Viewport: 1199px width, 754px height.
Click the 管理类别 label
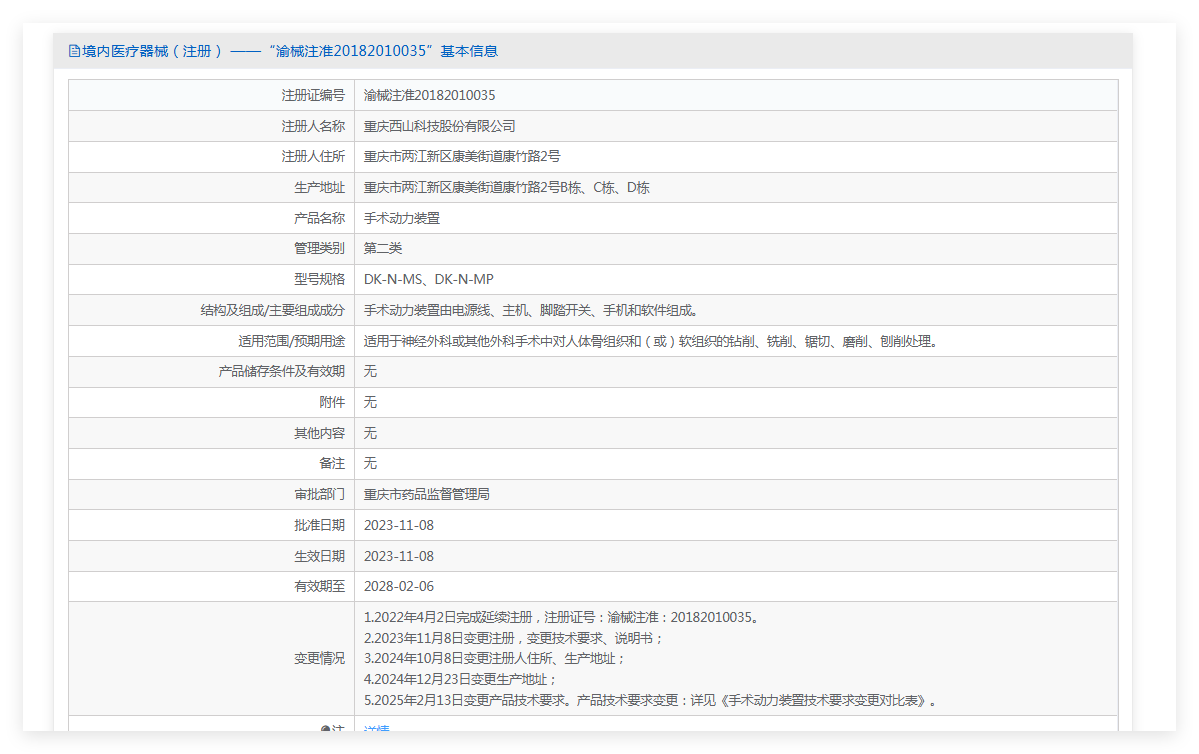[320, 249]
